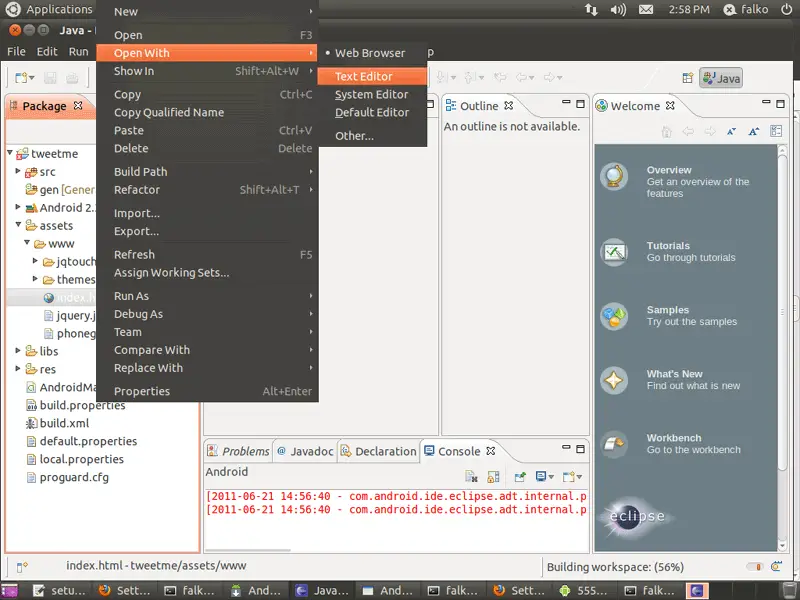
Task: Expand the src folder node
Action: pos(18,171)
